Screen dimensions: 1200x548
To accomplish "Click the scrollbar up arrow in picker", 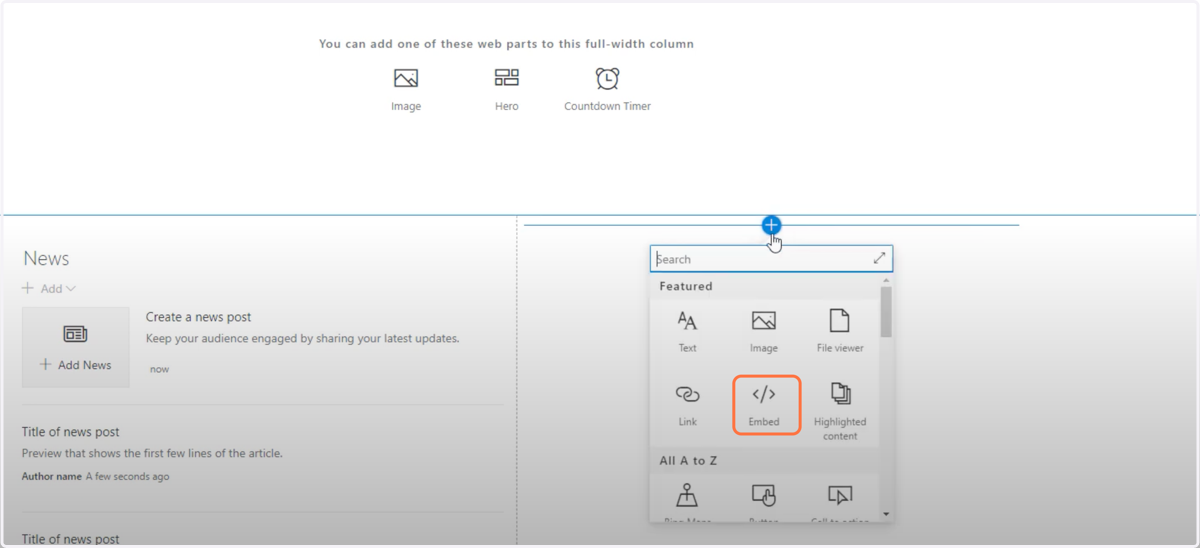I will pos(886,281).
